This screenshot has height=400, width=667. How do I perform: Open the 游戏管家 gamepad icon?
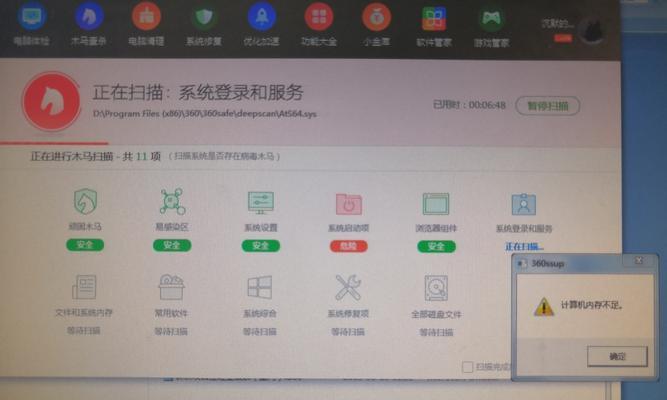pos(491,20)
